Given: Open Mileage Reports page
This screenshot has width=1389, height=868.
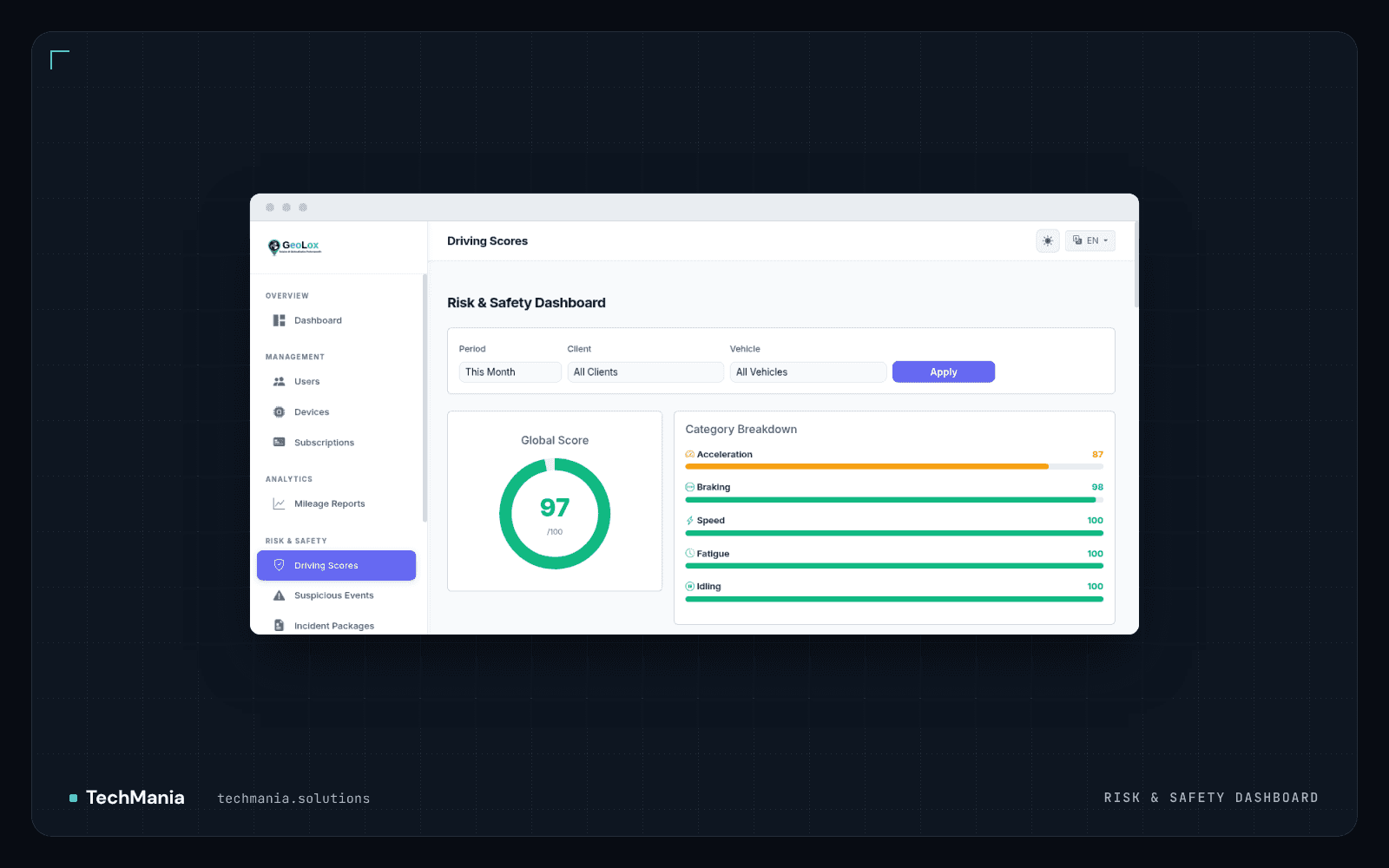Looking at the screenshot, I should tap(336, 503).
